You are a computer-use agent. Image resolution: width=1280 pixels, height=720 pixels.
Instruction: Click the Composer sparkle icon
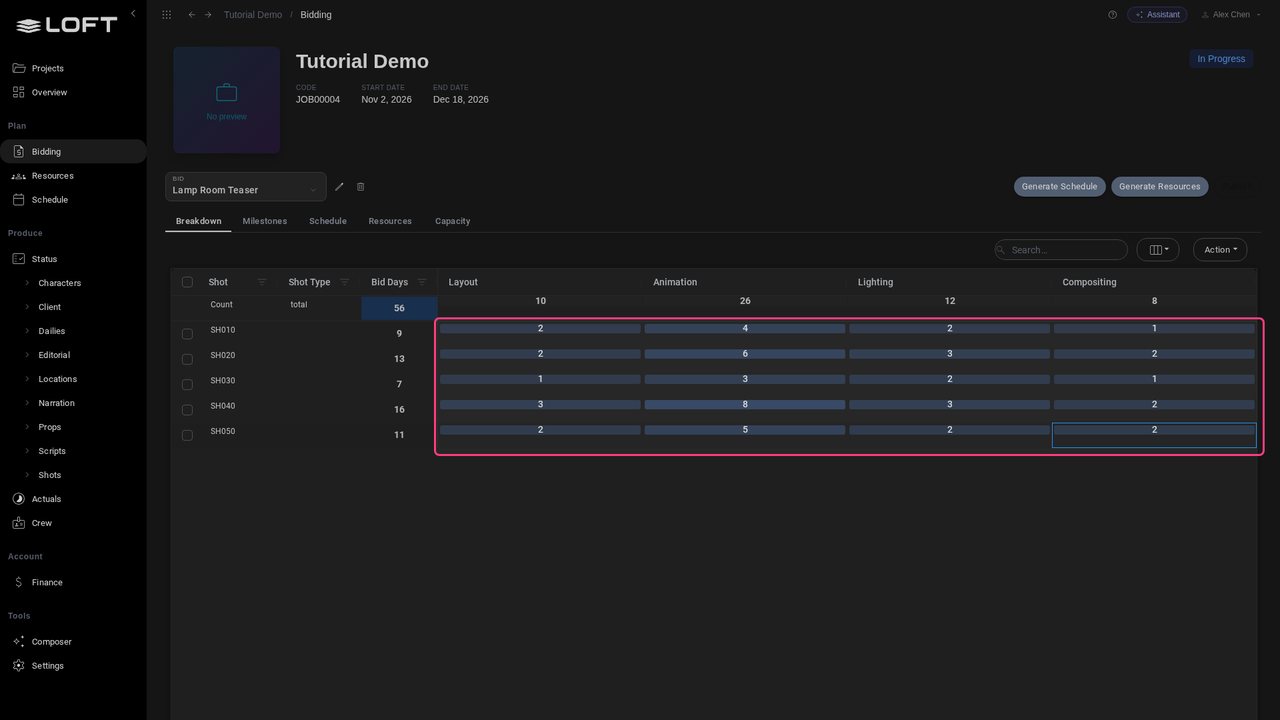pyautogui.click(x=19, y=642)
